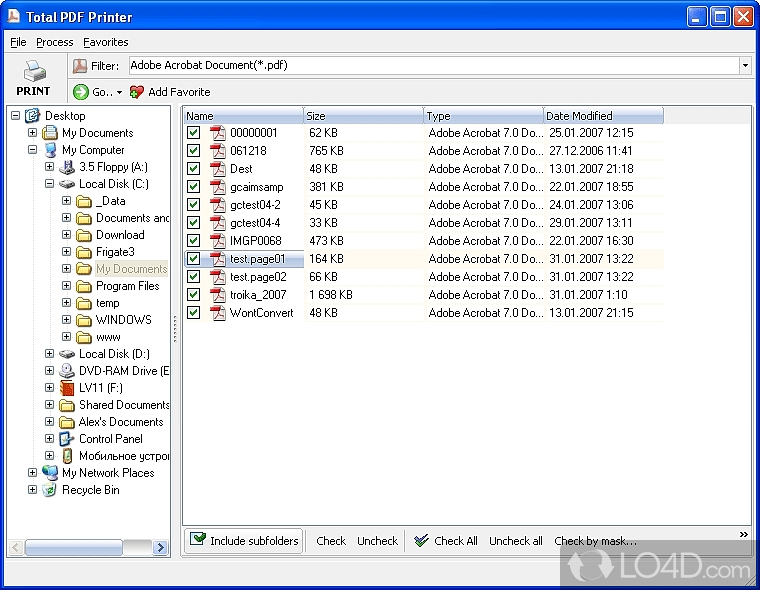Open the Filter file type dropdown
The width and height of the screenshot is (760, 590).
click(745, 66)
